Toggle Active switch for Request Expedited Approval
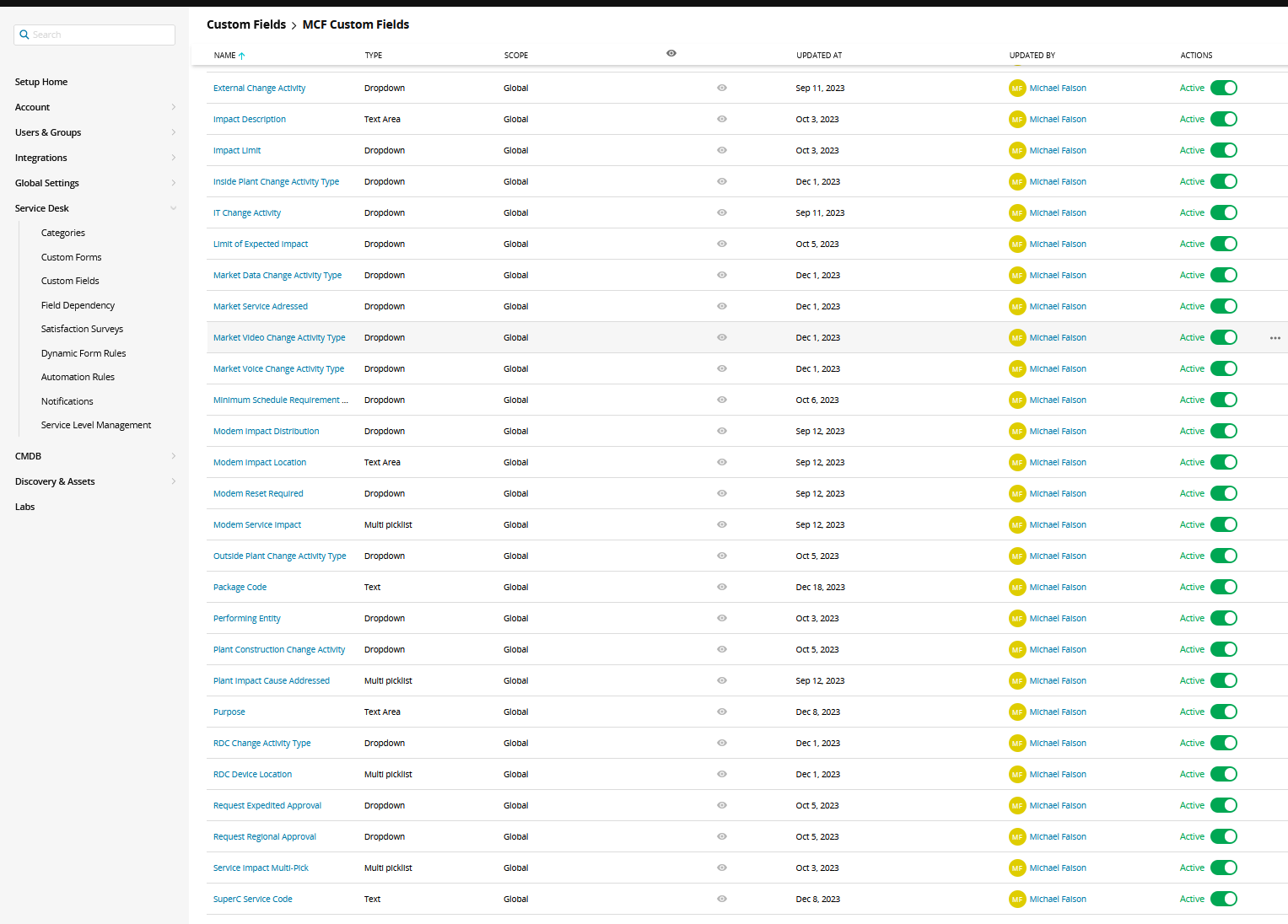1288x924 pixels. [1224, 805]
